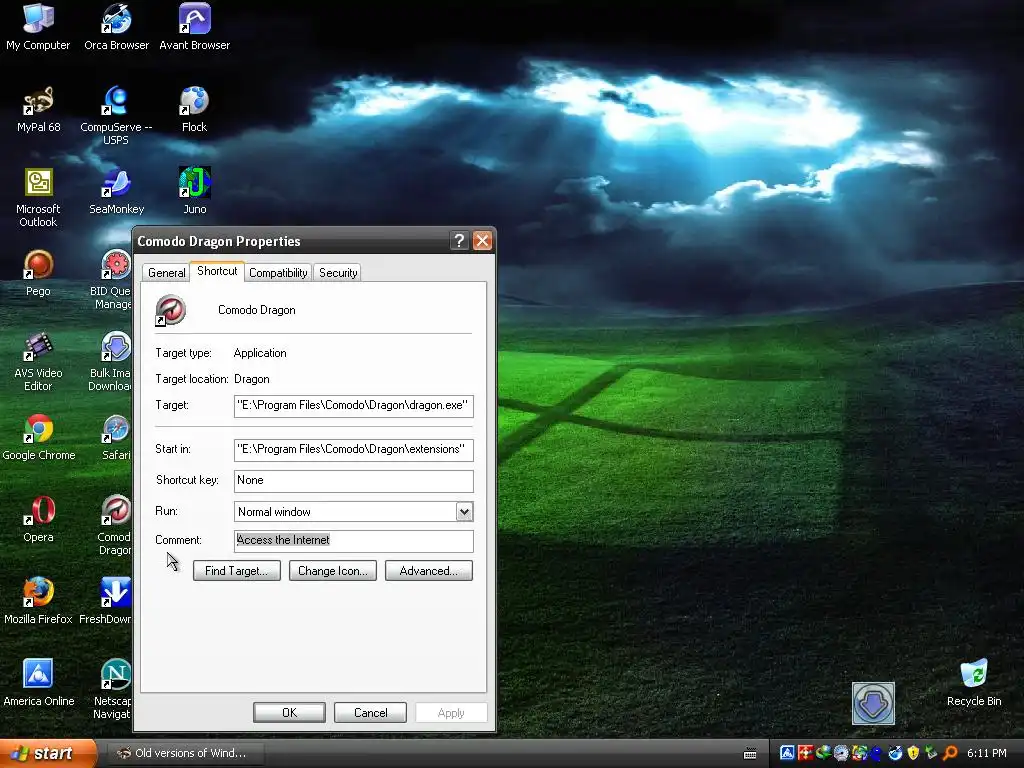Switch to the General tab
Viewport: 1024px width, 768px height.
[x=167, y=273]
